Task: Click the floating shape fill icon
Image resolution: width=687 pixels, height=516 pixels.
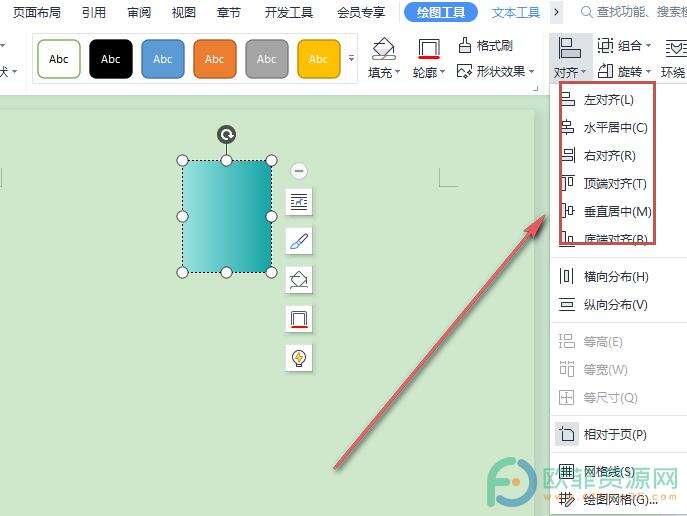Action: [299, 279]
